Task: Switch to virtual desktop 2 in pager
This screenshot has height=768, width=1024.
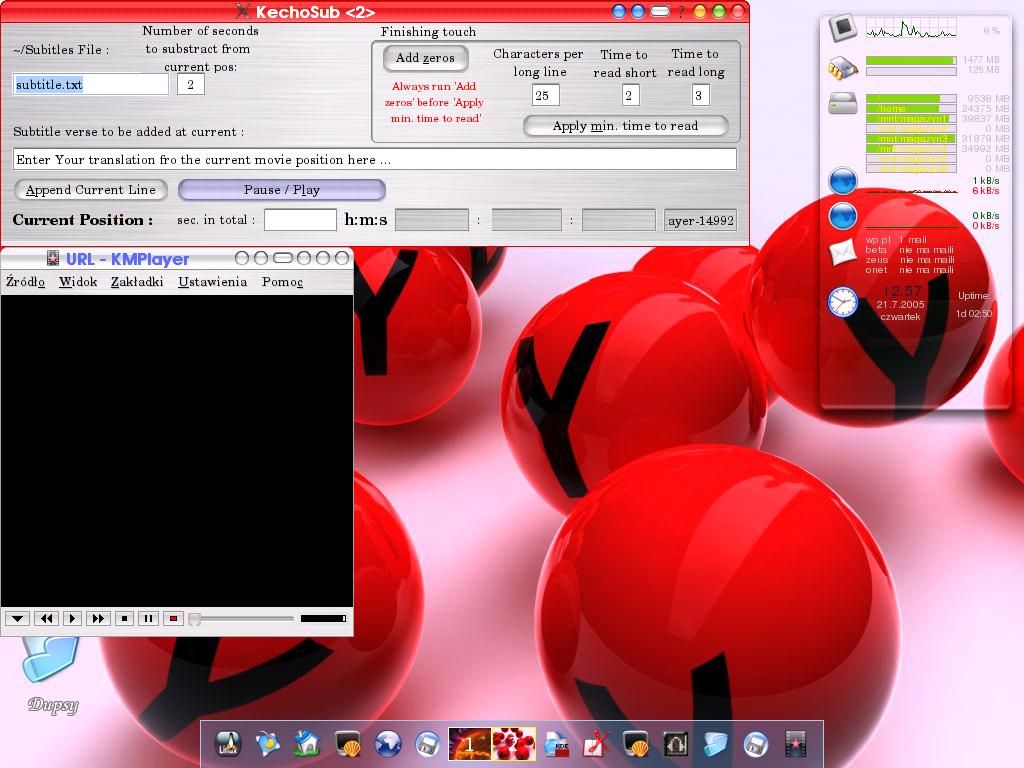Action: point(513,744)
